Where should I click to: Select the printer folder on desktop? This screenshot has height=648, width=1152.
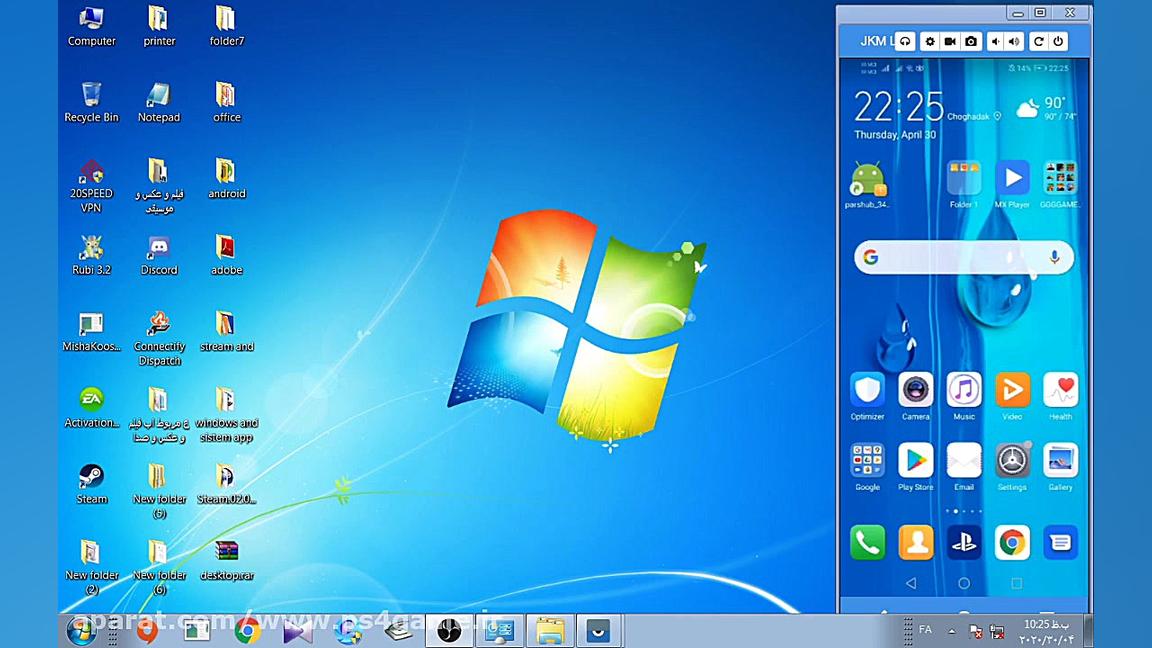pos(159,26)
